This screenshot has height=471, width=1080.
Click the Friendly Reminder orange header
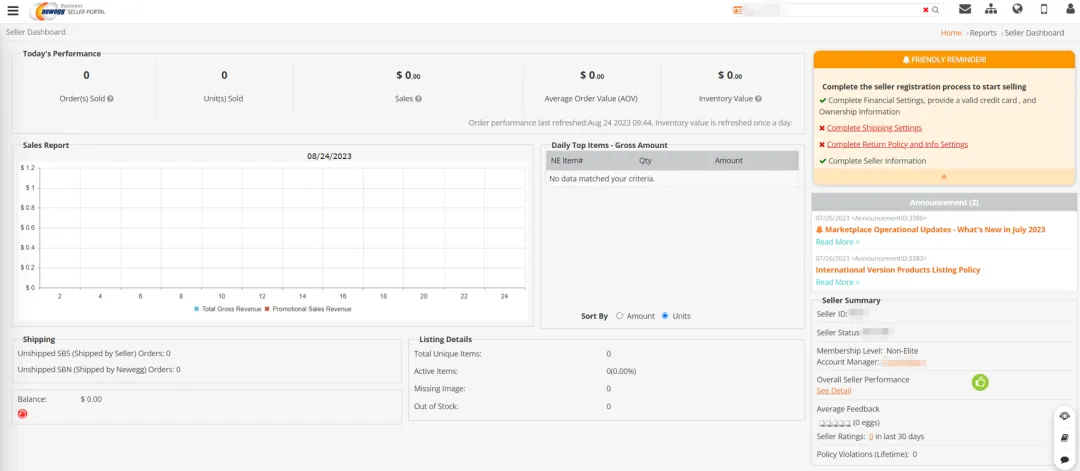(944, 60)
